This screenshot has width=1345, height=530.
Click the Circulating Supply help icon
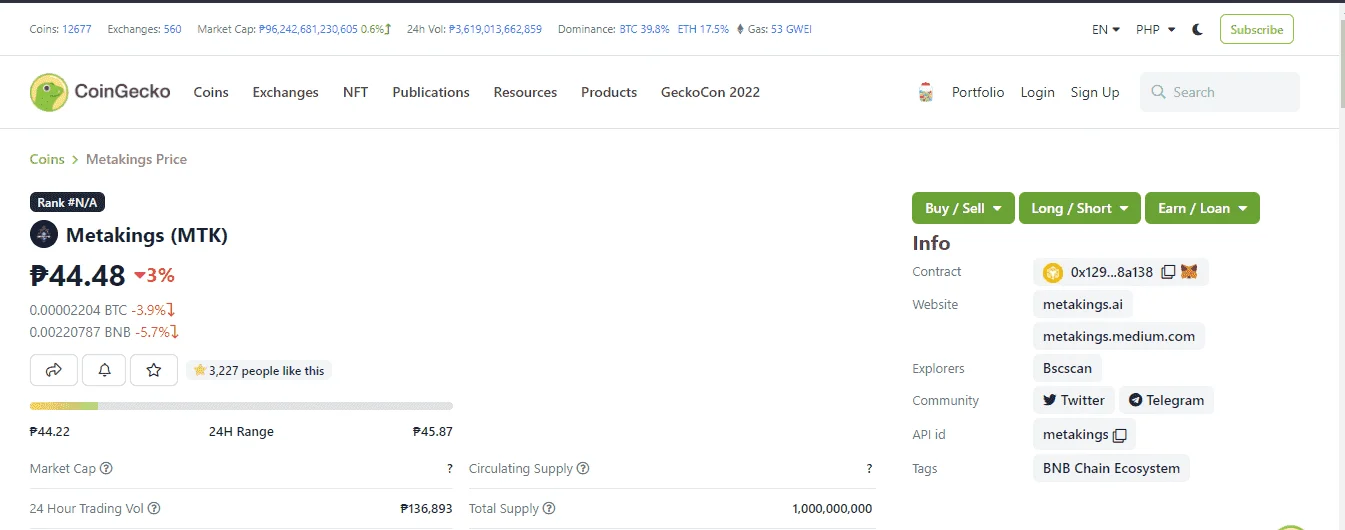tap(583, 468)
